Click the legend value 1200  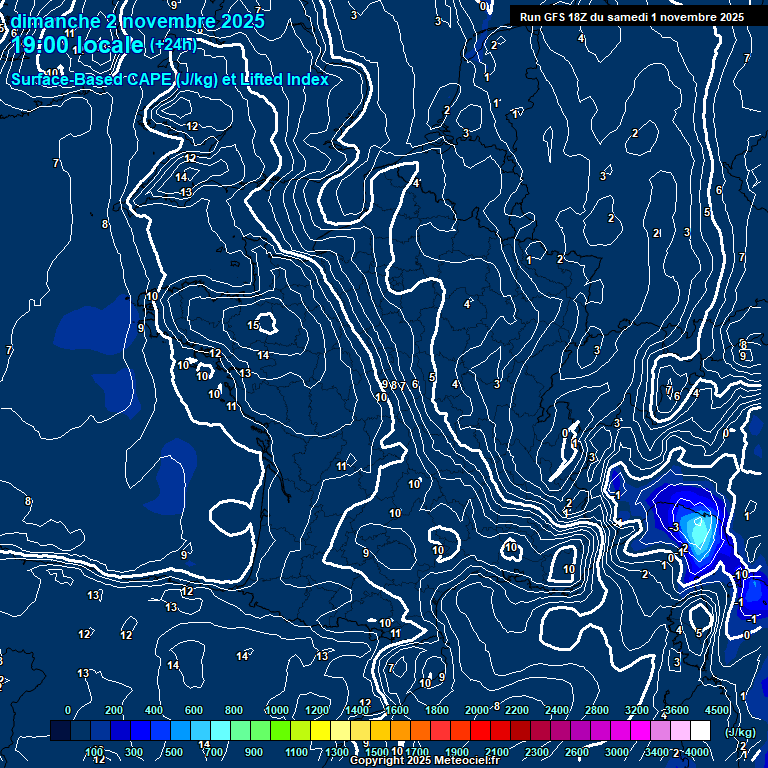coord(317,710)
